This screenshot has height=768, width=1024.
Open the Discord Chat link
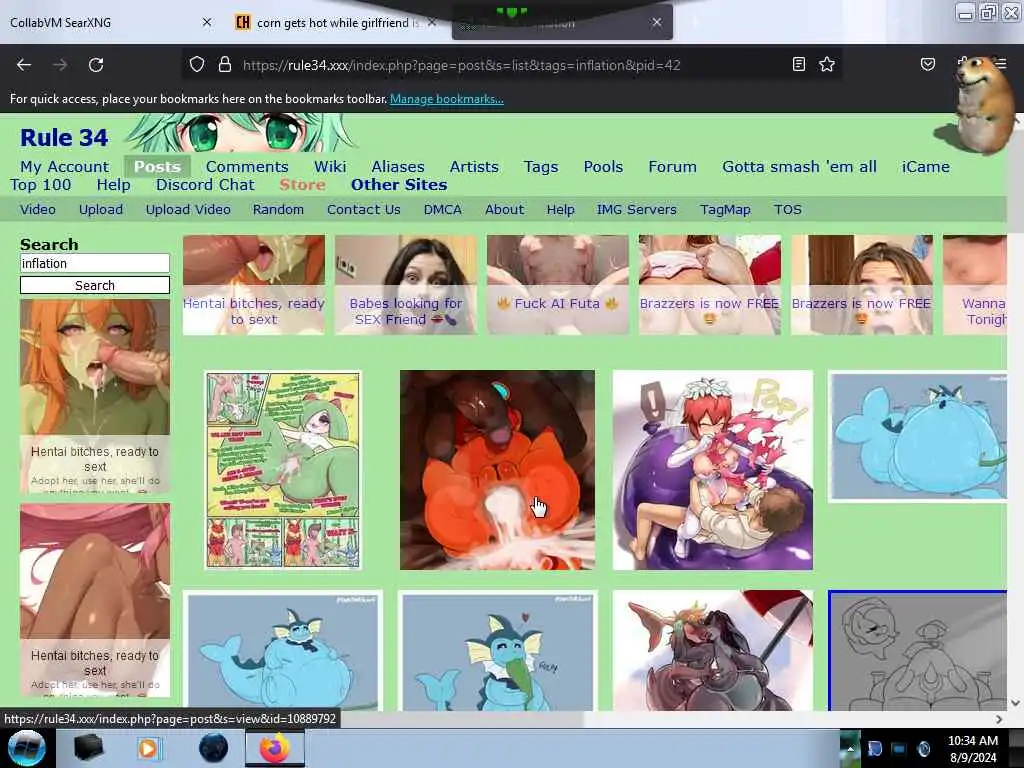pyautogui.click(x=205, y=185)
